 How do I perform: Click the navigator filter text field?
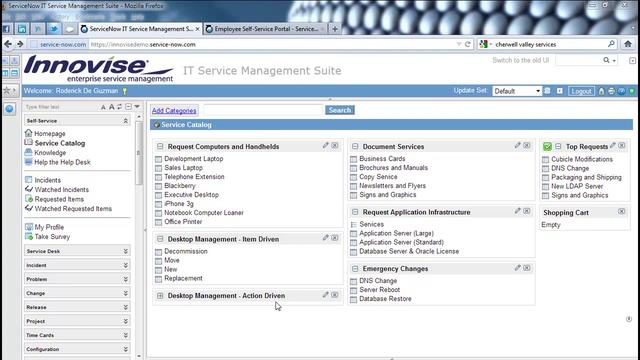(x=61, y=107)
